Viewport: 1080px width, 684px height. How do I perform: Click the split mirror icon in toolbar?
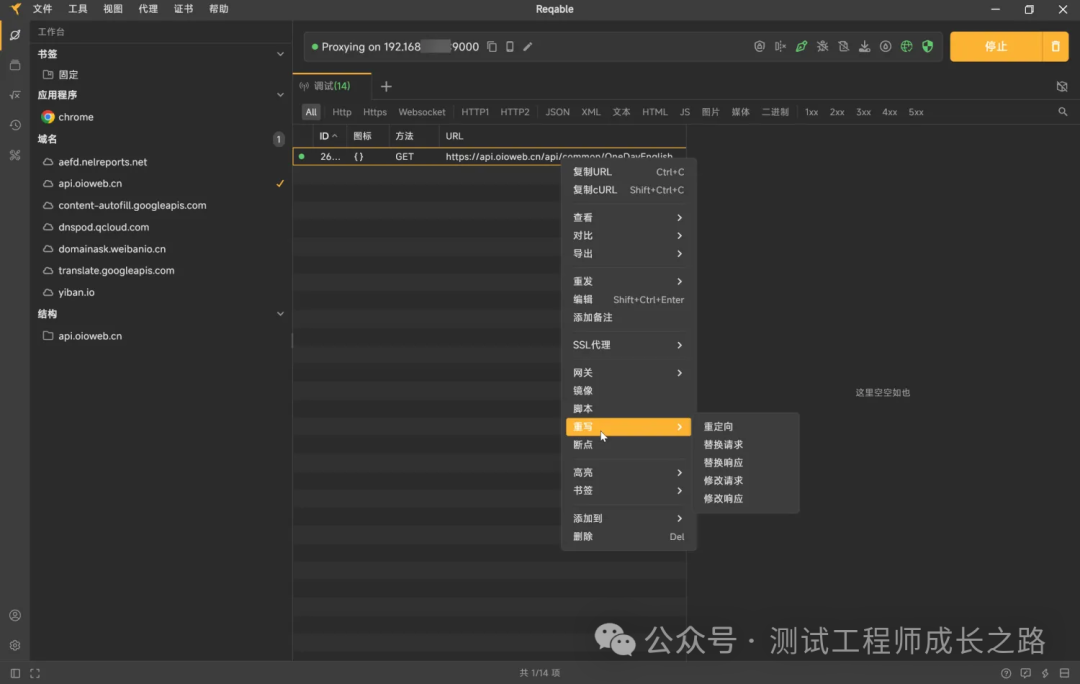[780, 47]
